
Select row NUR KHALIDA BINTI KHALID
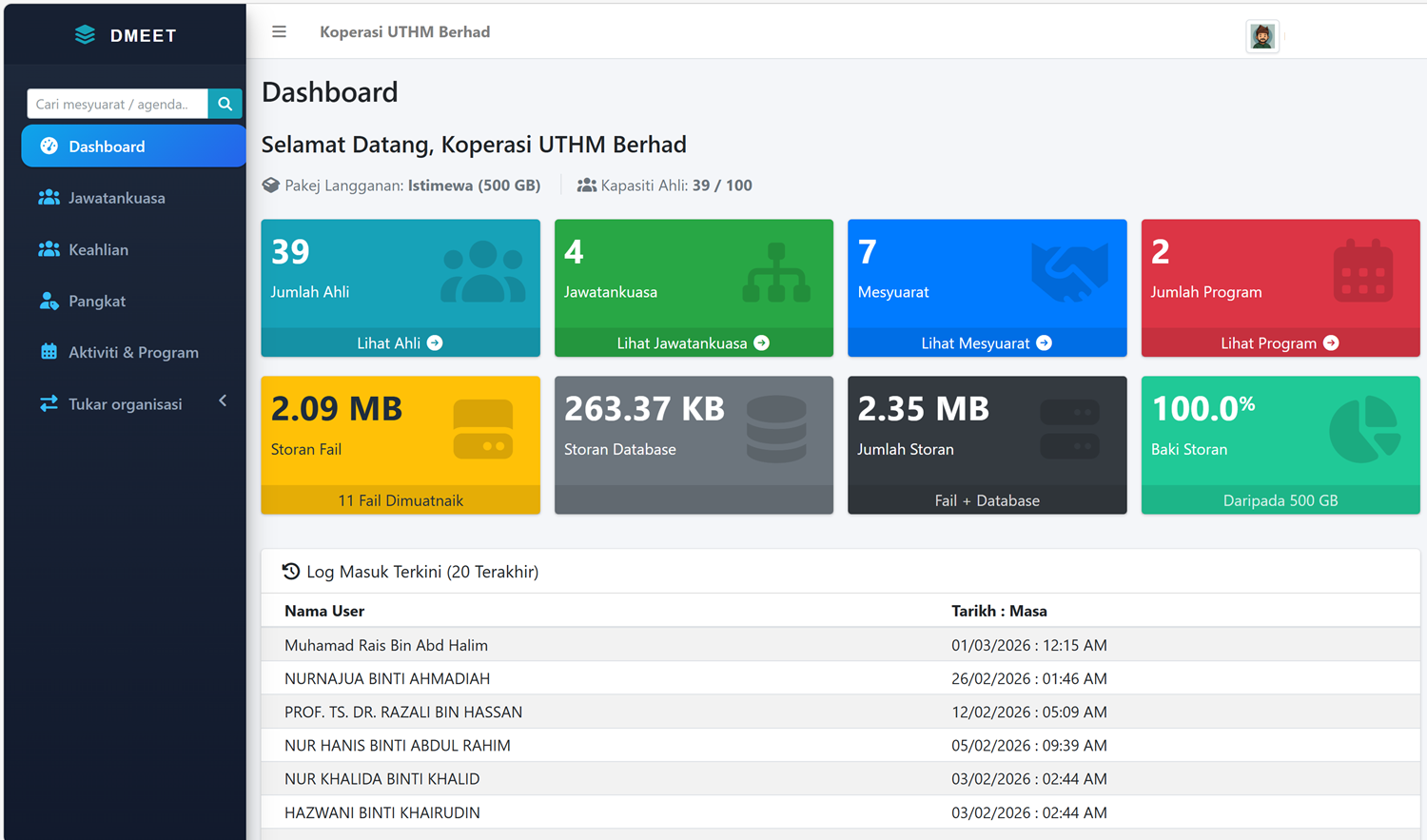pyautogui.click(x=841, y=778)
